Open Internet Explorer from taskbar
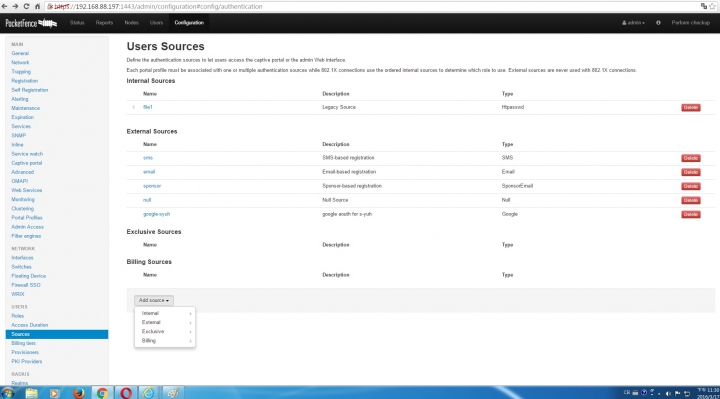 148,393
